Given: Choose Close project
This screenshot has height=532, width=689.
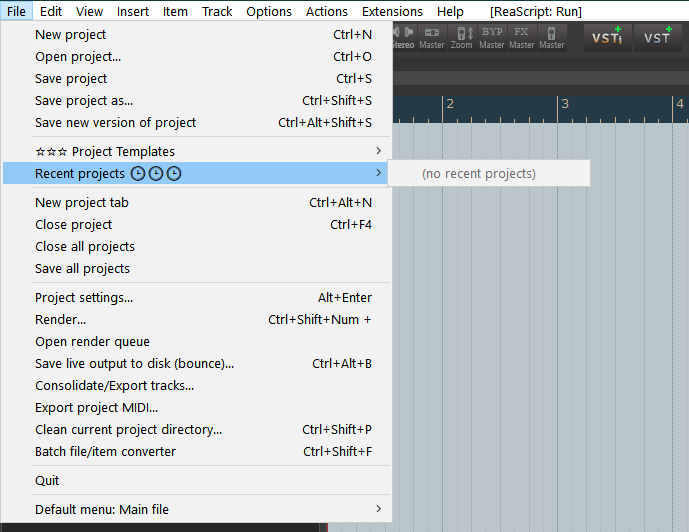Looking at the screenshot, I should point(196,224).
